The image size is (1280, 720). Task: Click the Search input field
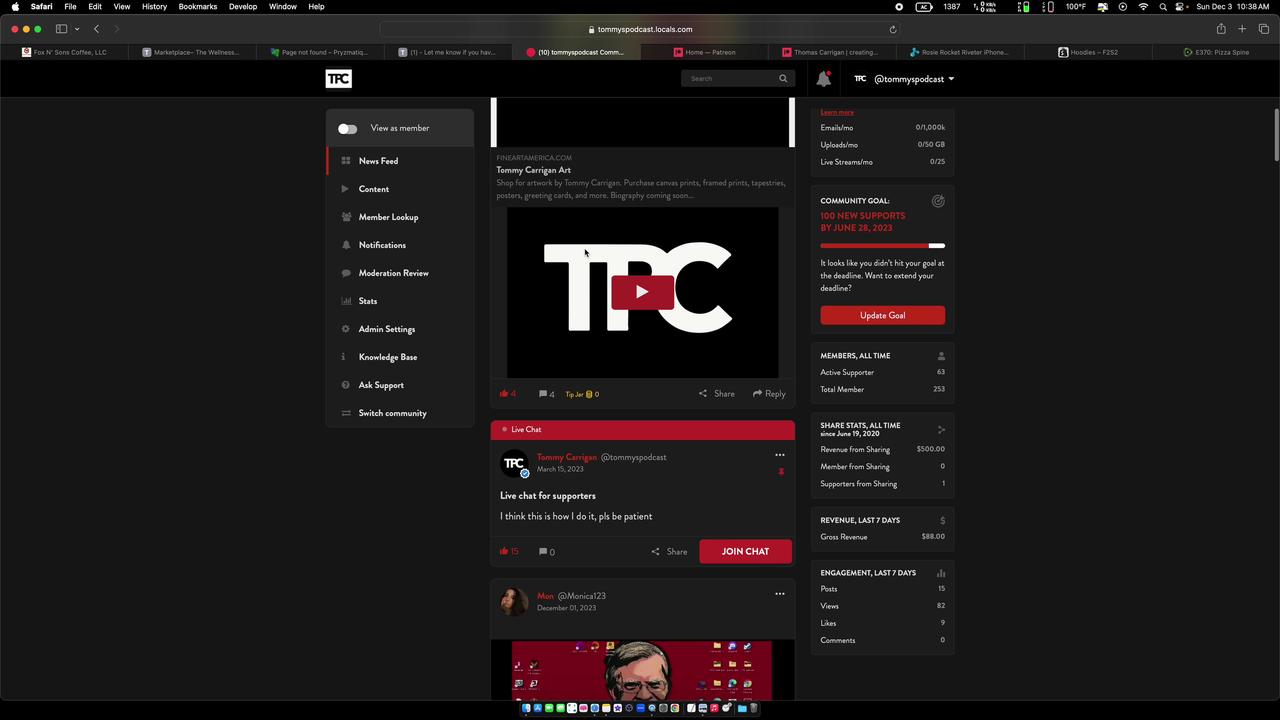(730, 78)
